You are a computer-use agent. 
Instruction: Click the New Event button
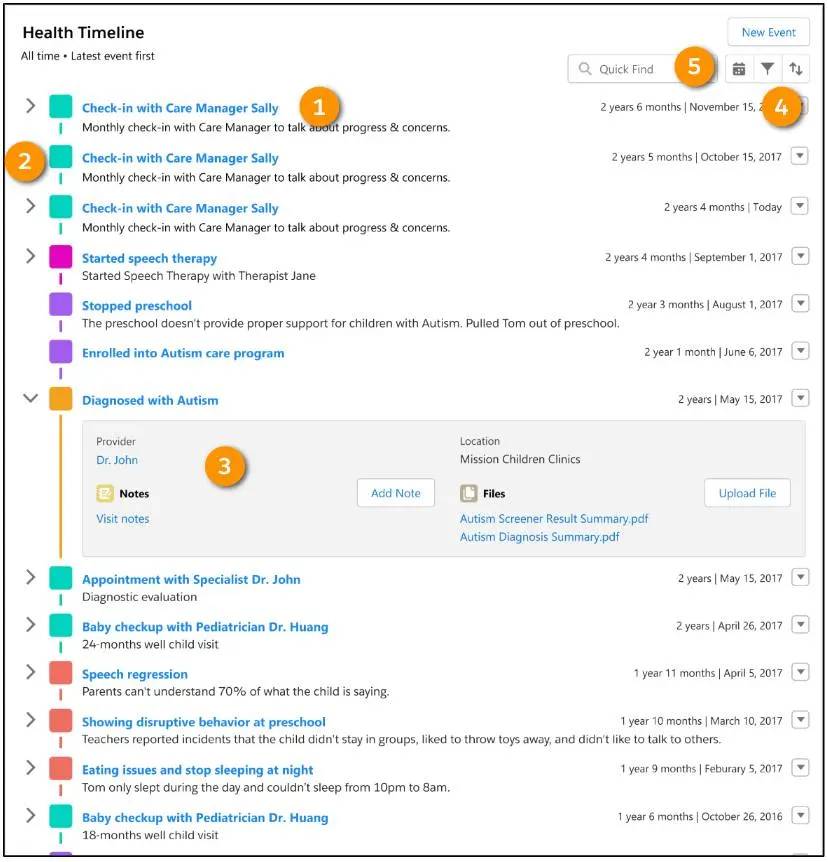pyautogui.click(x=768, y=31)
